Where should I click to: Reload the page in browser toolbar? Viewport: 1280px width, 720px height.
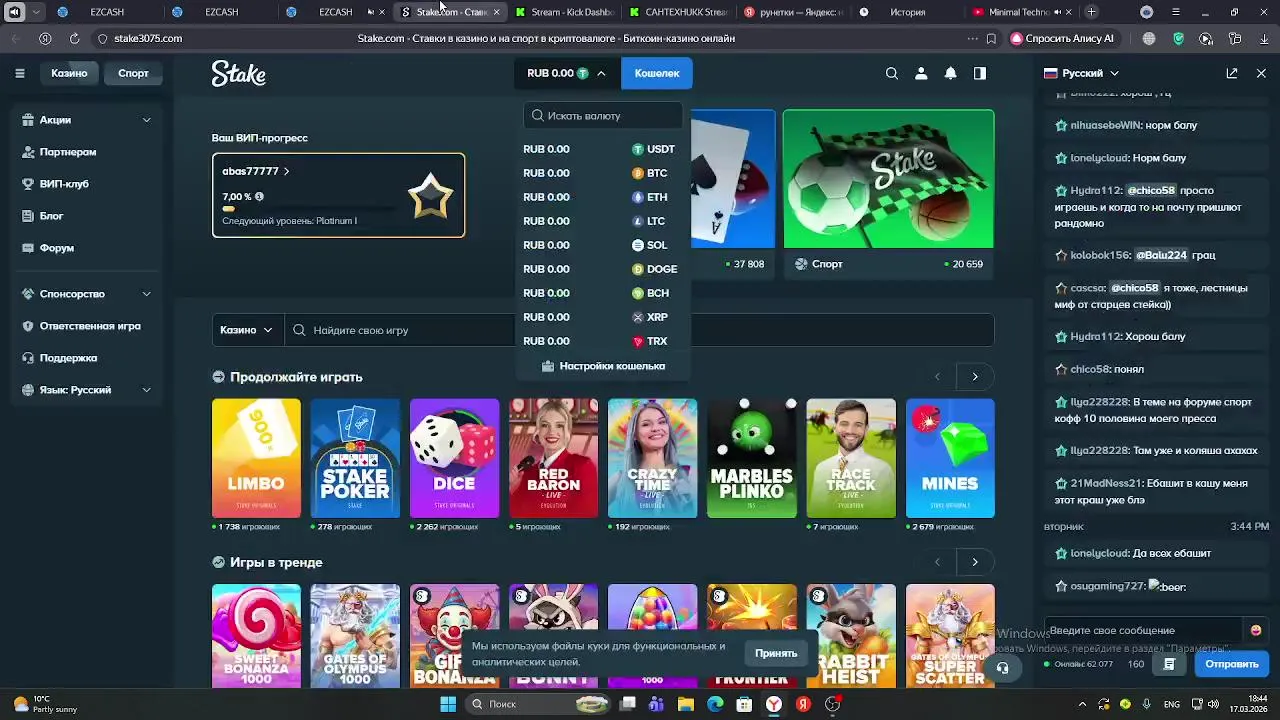pyautogui.click(x=74, y=38)
